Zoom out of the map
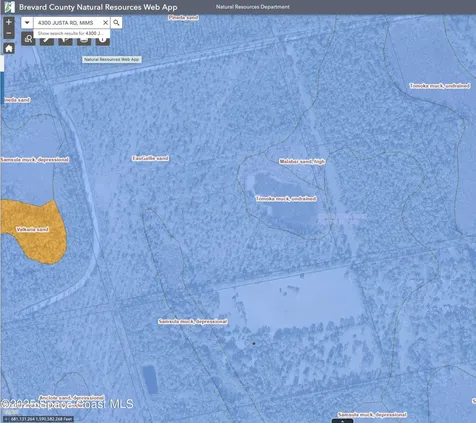476x423 pixels. click(x=9, y=33)
